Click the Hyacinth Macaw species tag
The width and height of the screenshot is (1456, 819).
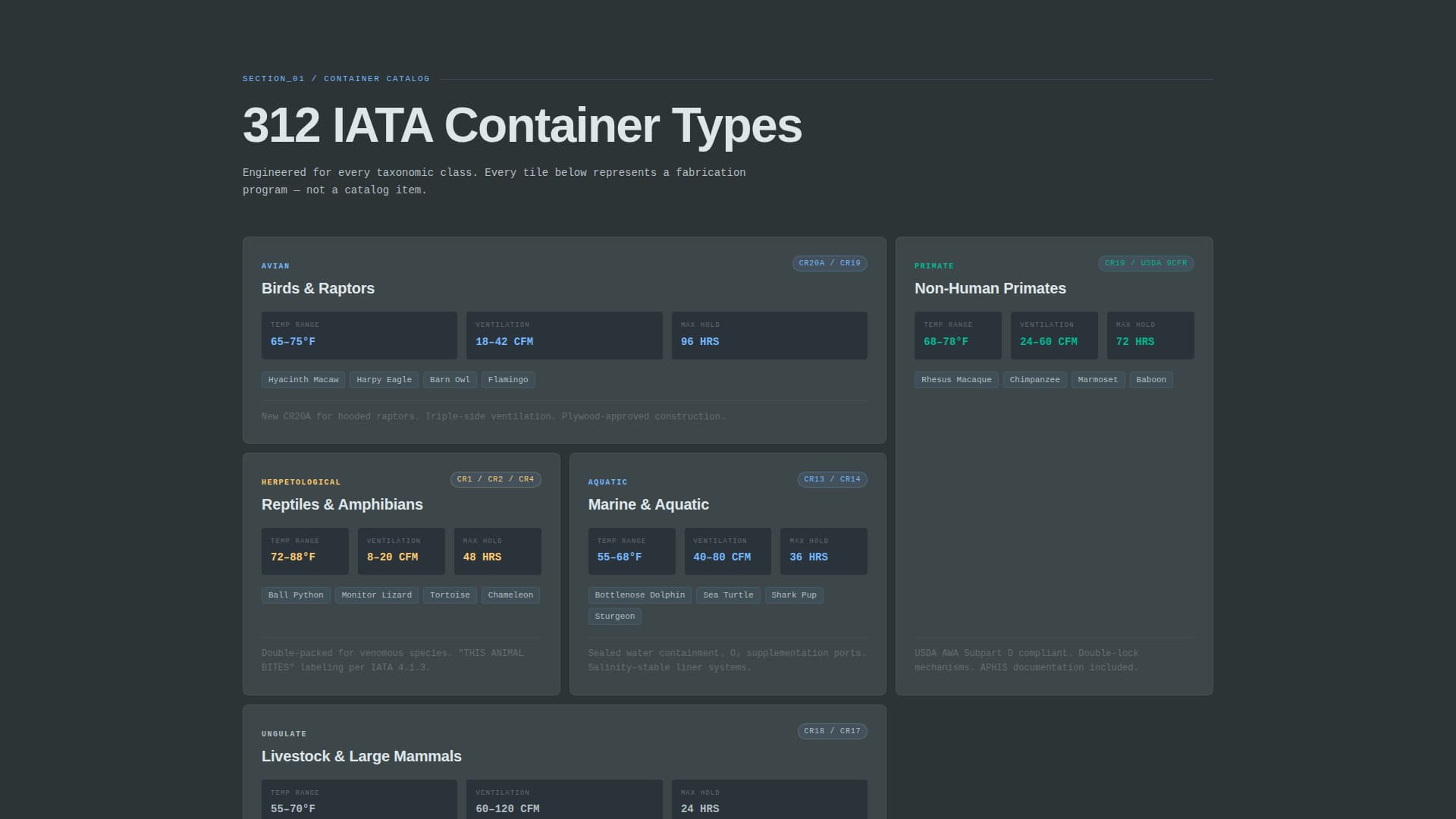(x=303, y=380)
